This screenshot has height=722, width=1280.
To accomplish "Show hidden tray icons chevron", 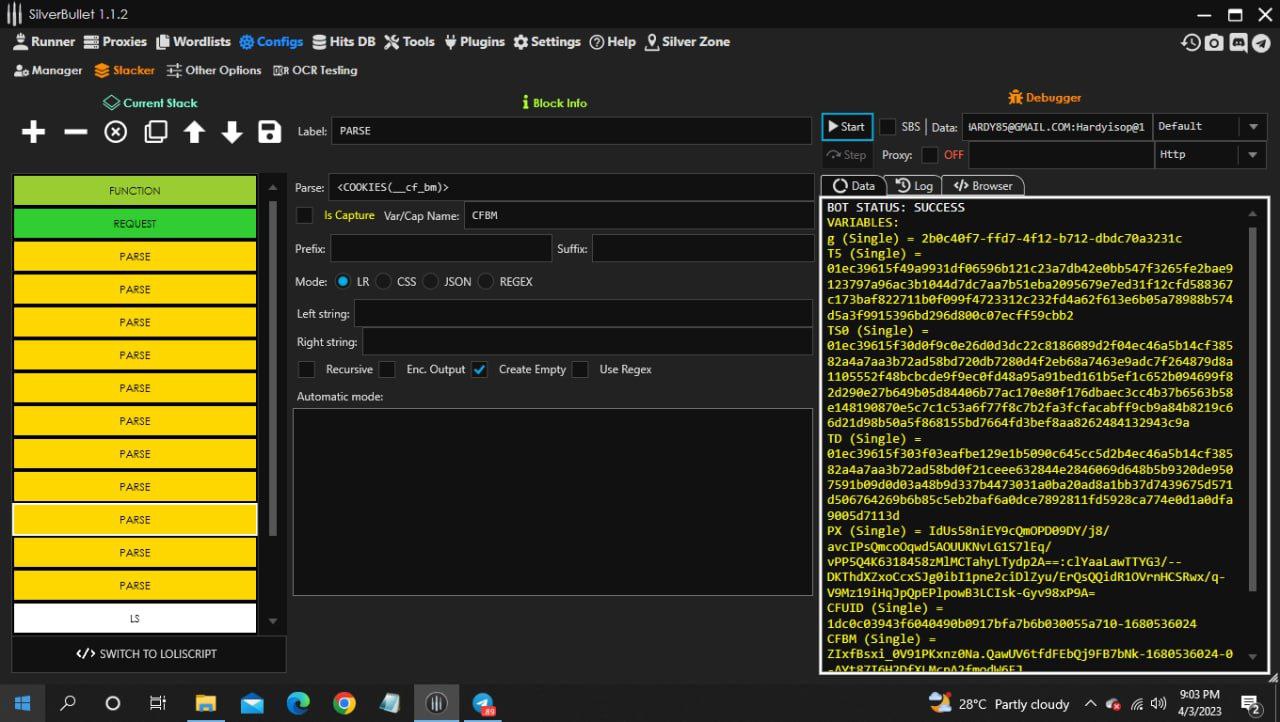I will 1092,704.
